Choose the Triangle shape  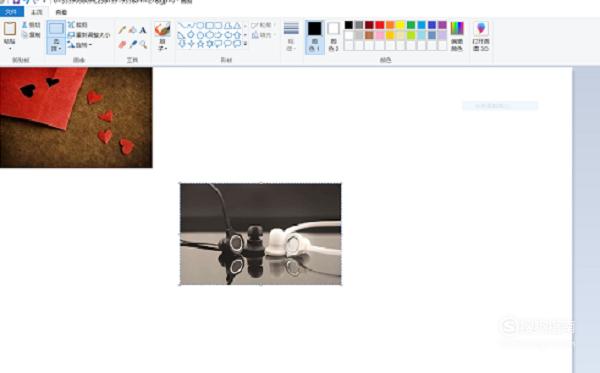point(237,26)
